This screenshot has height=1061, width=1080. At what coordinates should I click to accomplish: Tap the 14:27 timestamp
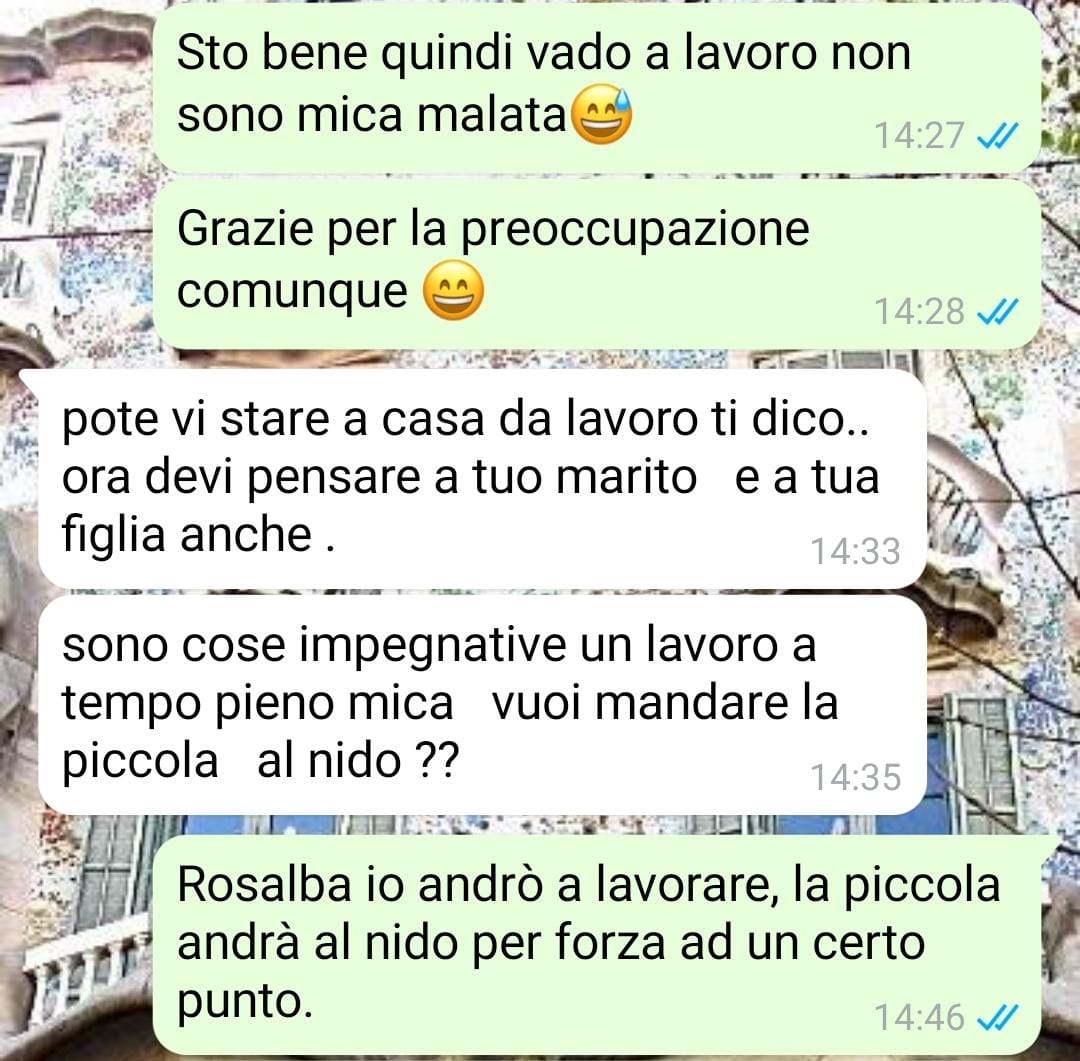[x=919, y=136]
